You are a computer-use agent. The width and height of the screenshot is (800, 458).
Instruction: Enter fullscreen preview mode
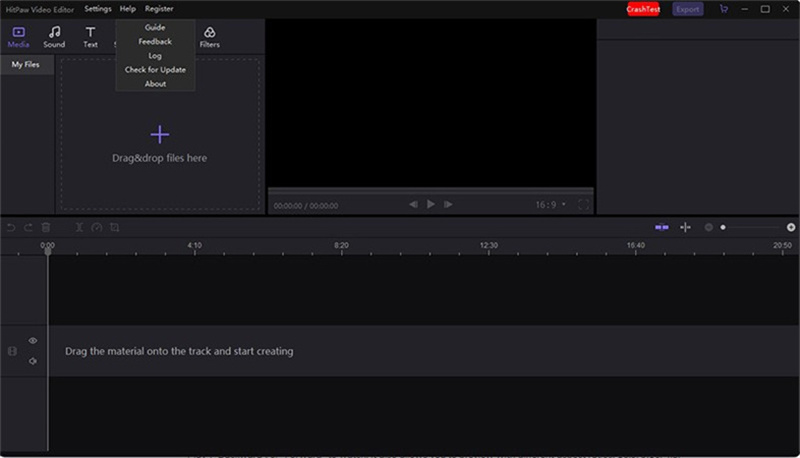click(583, 205)
